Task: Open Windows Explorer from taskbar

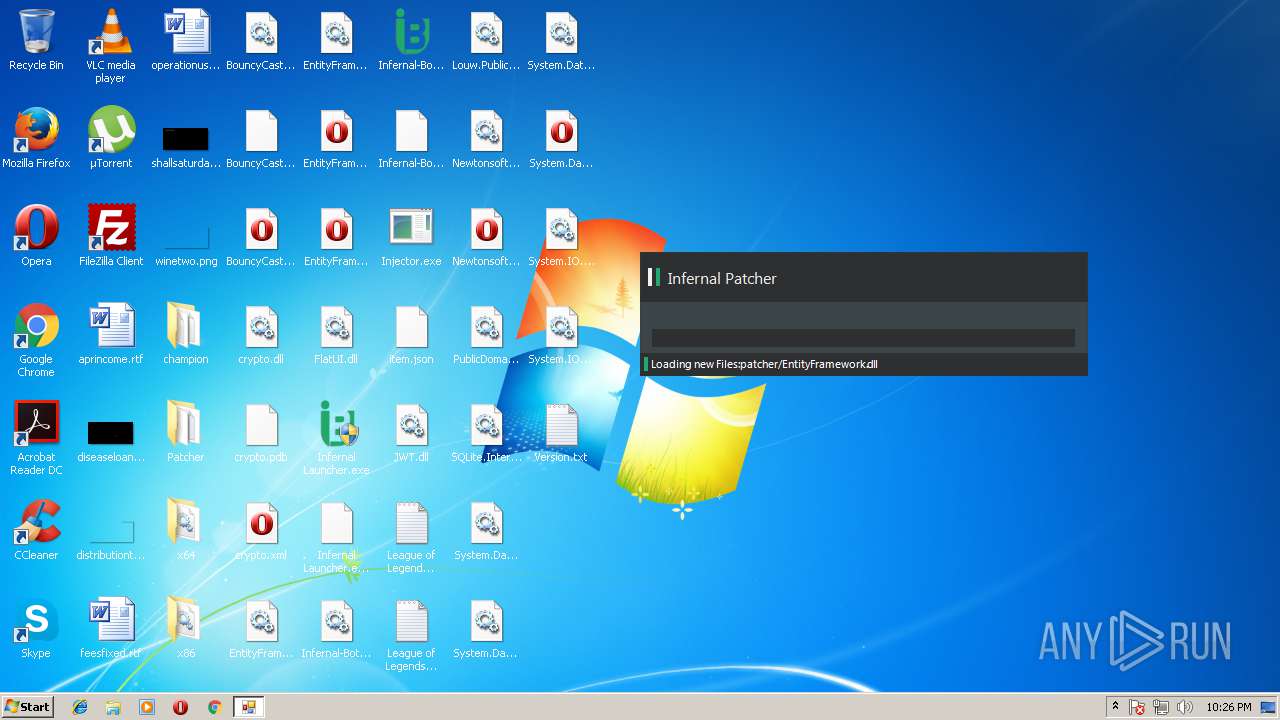Action: click(x=113, y=707)
